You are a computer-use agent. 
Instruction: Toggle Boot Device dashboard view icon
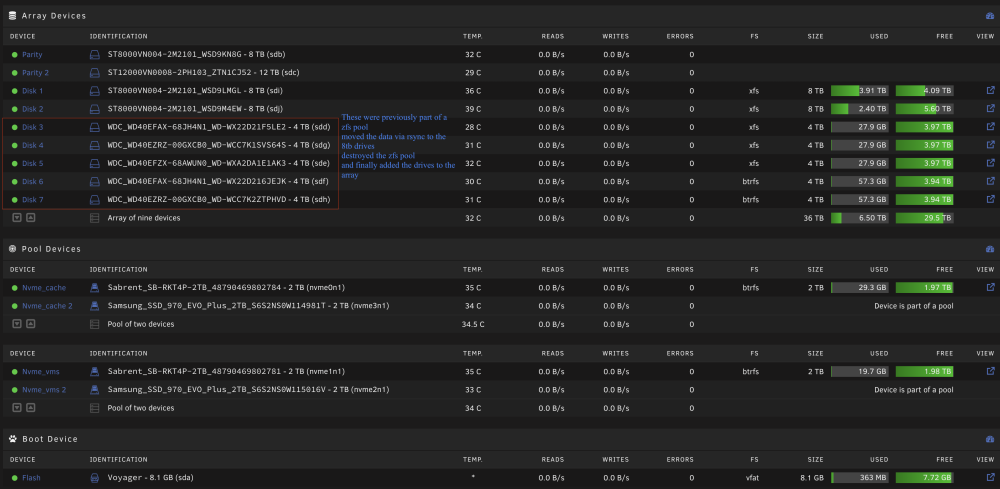pyautogui.click(x=990, y=439)
